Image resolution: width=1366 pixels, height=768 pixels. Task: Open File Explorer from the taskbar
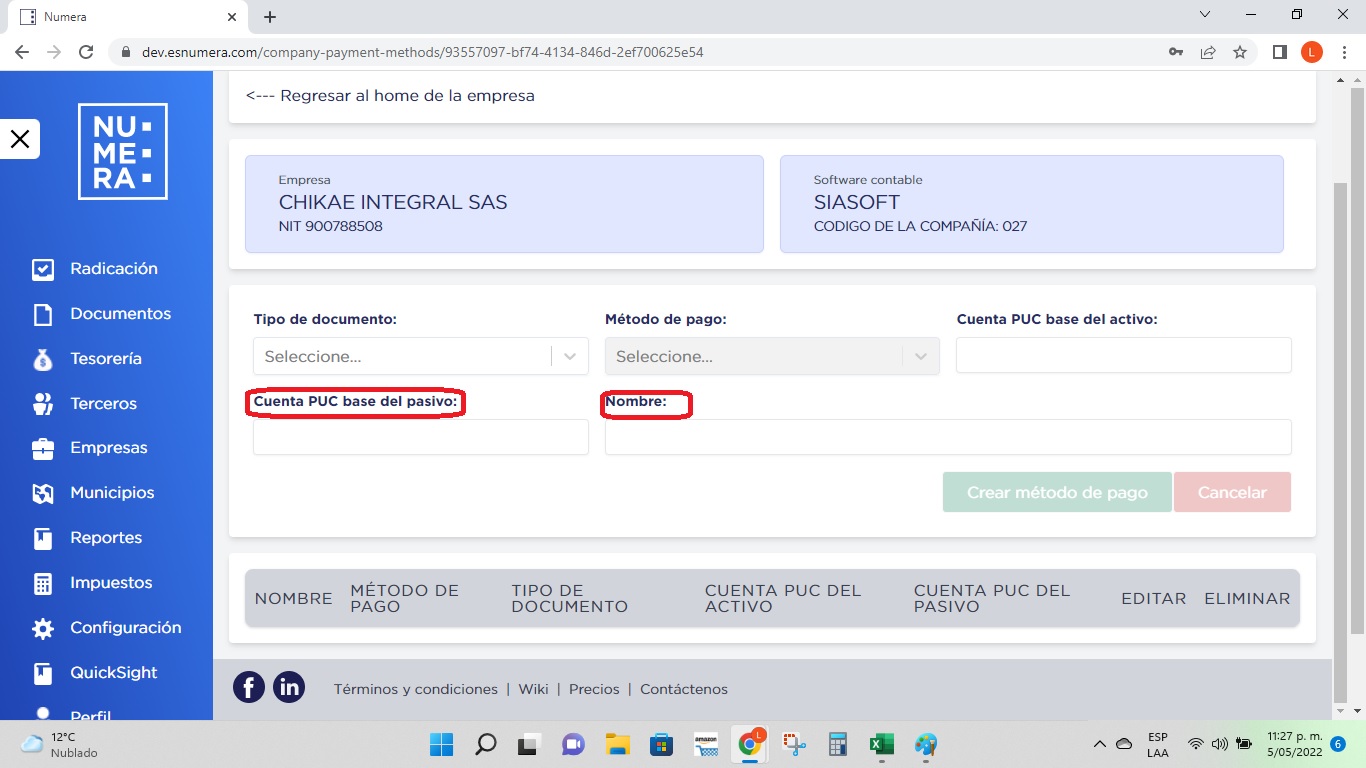pyautogui.click(x=617, y=744)
